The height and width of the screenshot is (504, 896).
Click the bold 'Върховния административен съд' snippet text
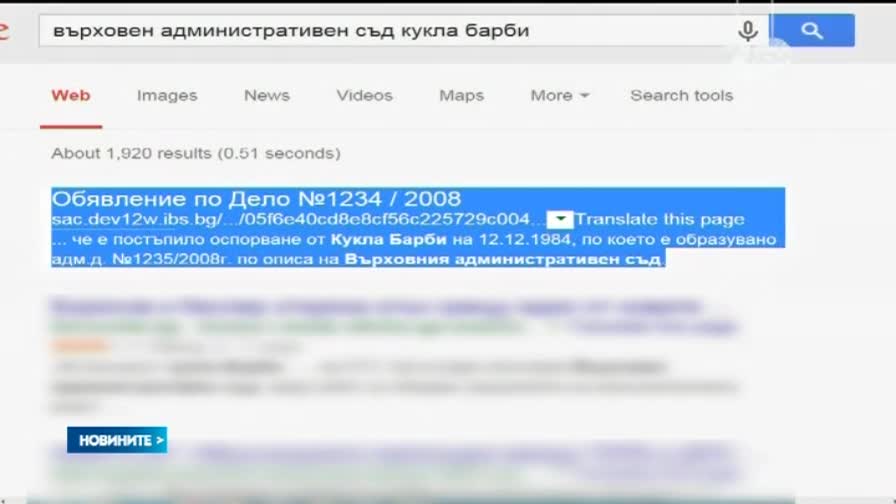(503, 259)
